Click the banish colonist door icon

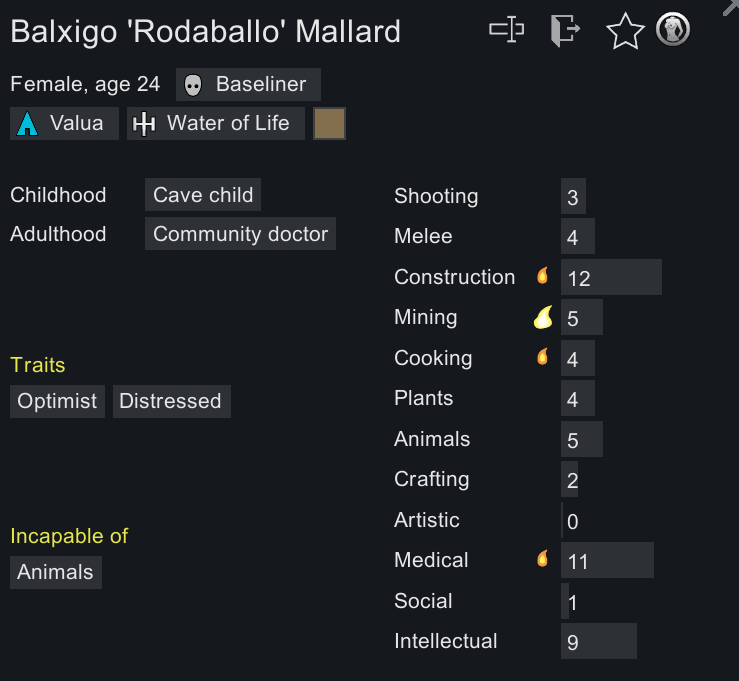click(564, 30)
